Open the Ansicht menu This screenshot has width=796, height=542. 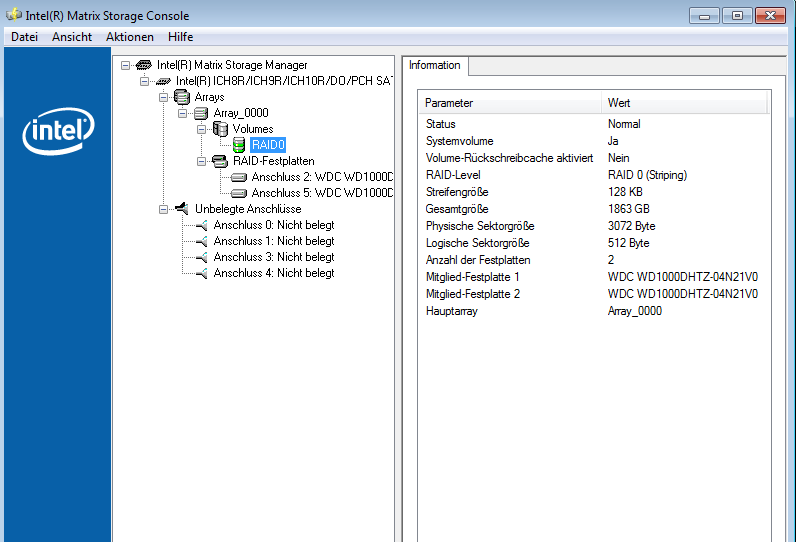point(72,37)
